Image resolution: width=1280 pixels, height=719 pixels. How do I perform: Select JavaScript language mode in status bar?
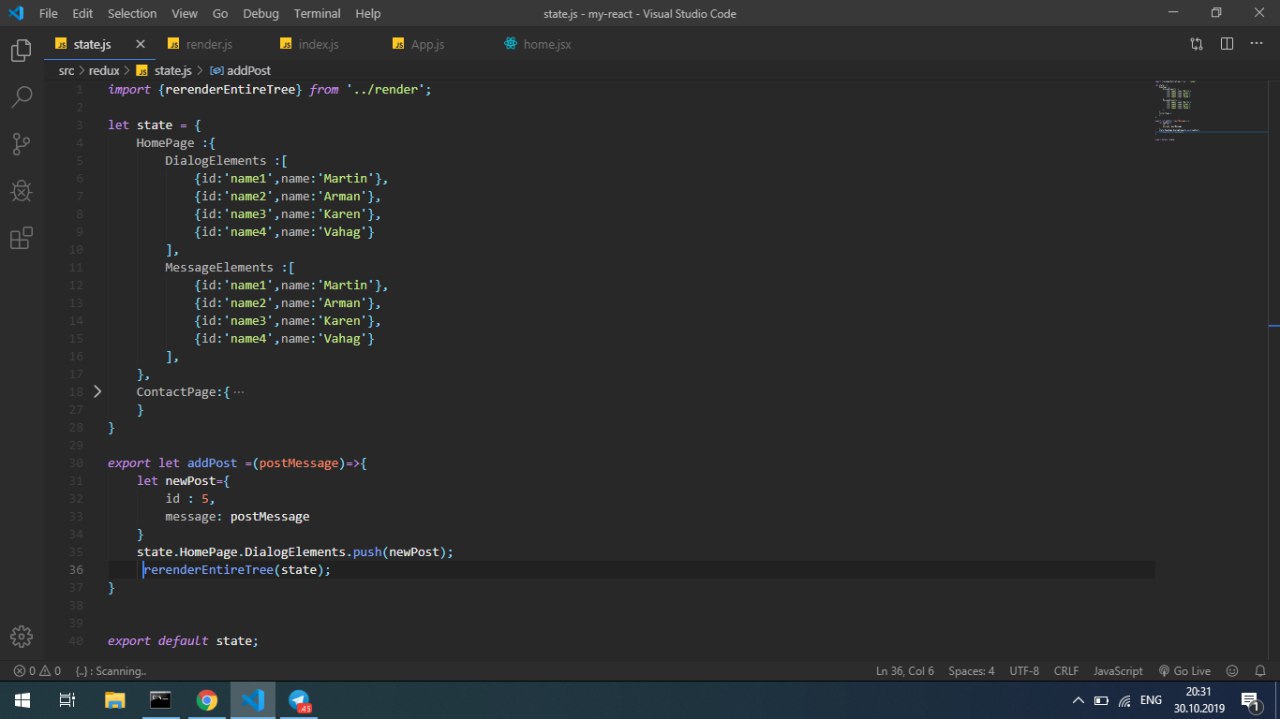(1118, 671)
